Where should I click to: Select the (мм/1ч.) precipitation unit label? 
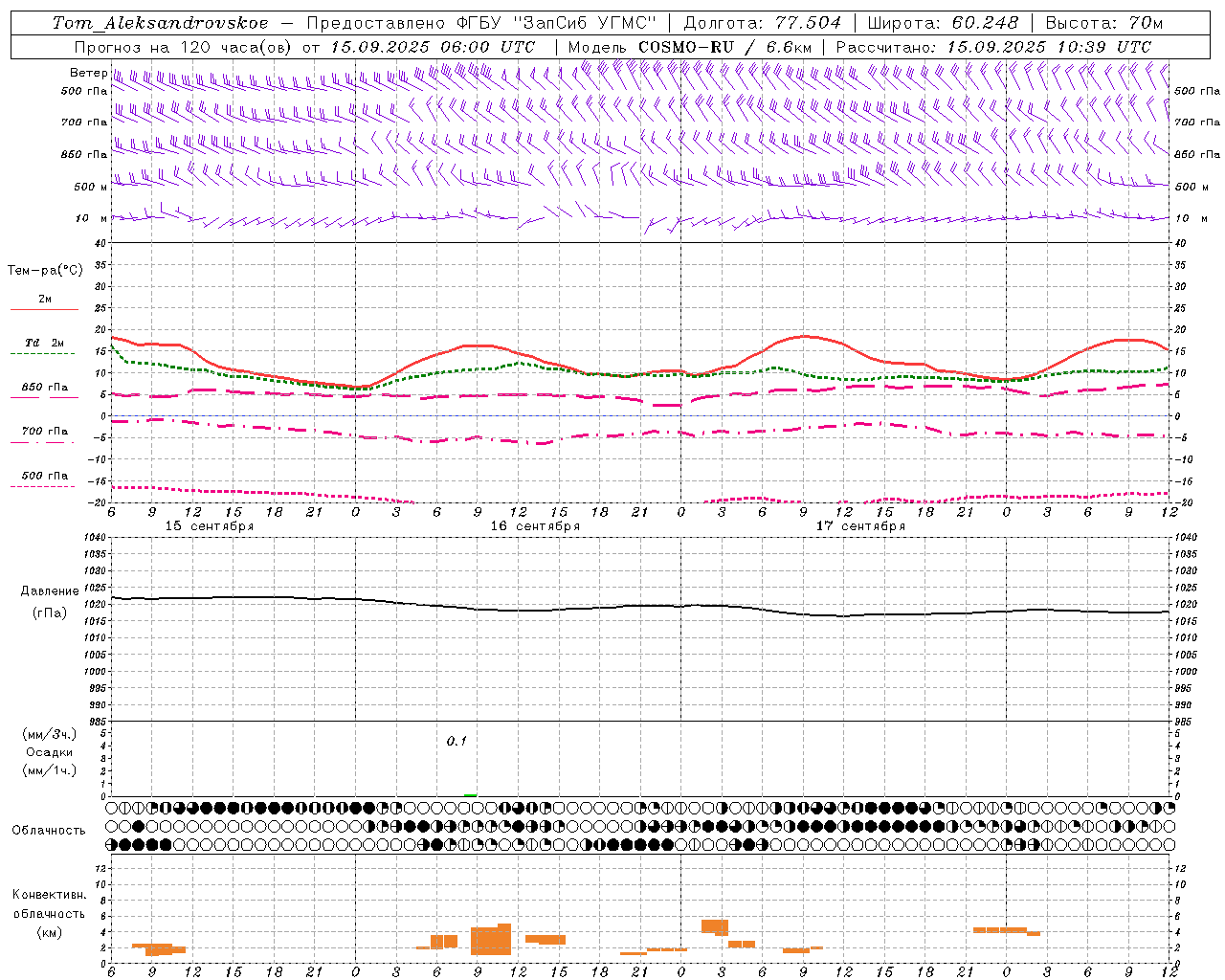tap(50, 770)
